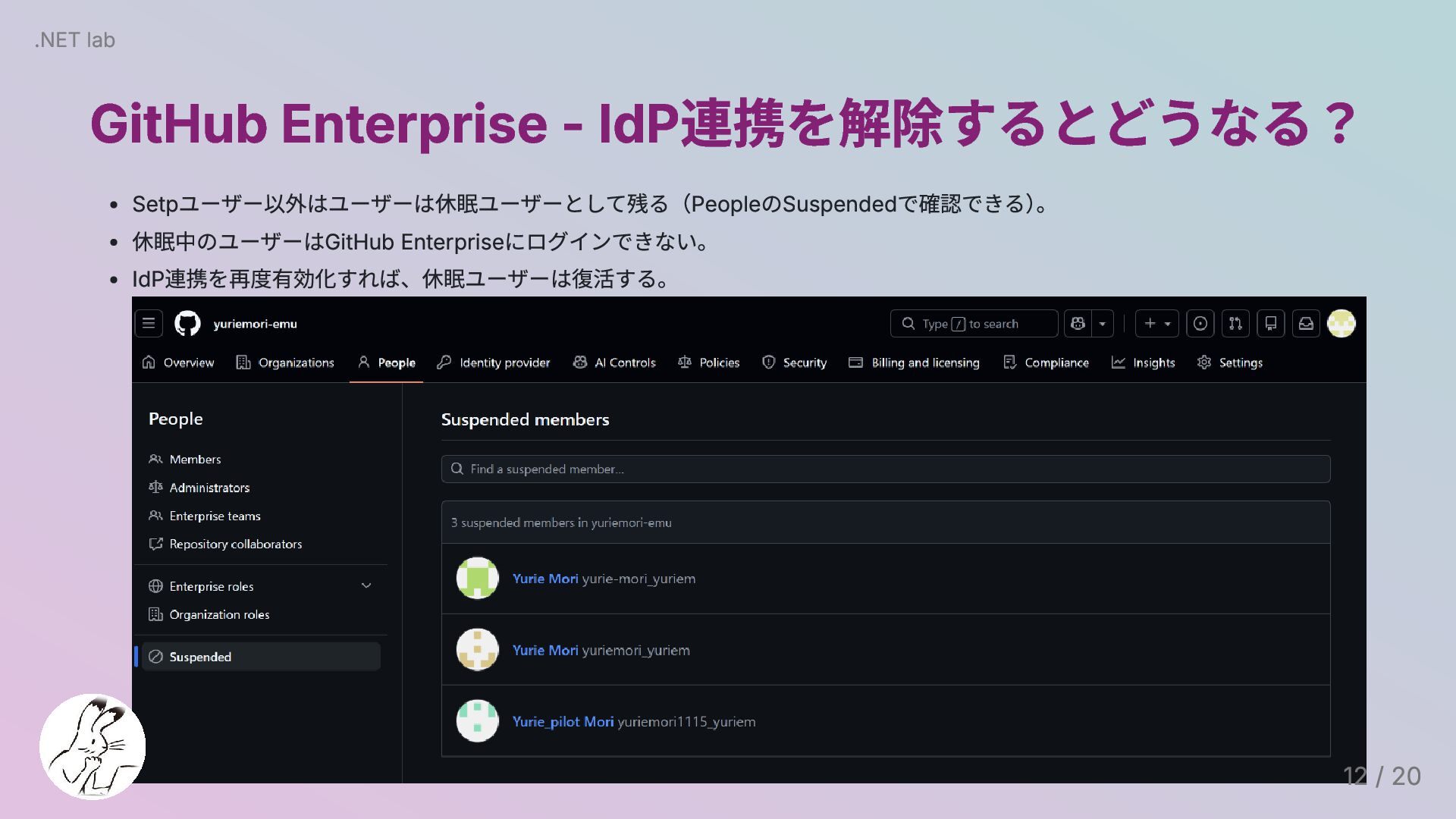This screenshot has height=819, width=1456.
Task: Switch to the Identity provider tab
Action: [x=494, y=362]
